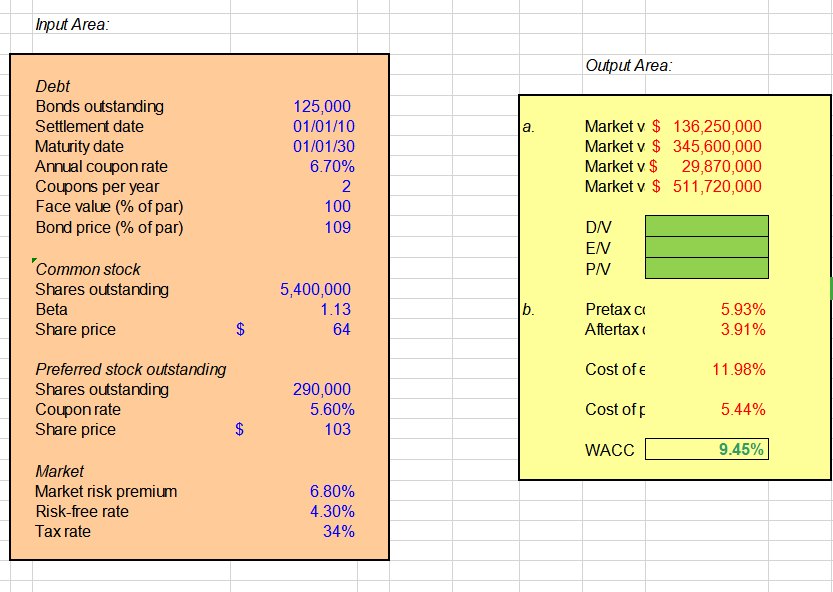Click the green E/V cell
Viewport: 833px width, 592px height.
click(x=706, y=247)
